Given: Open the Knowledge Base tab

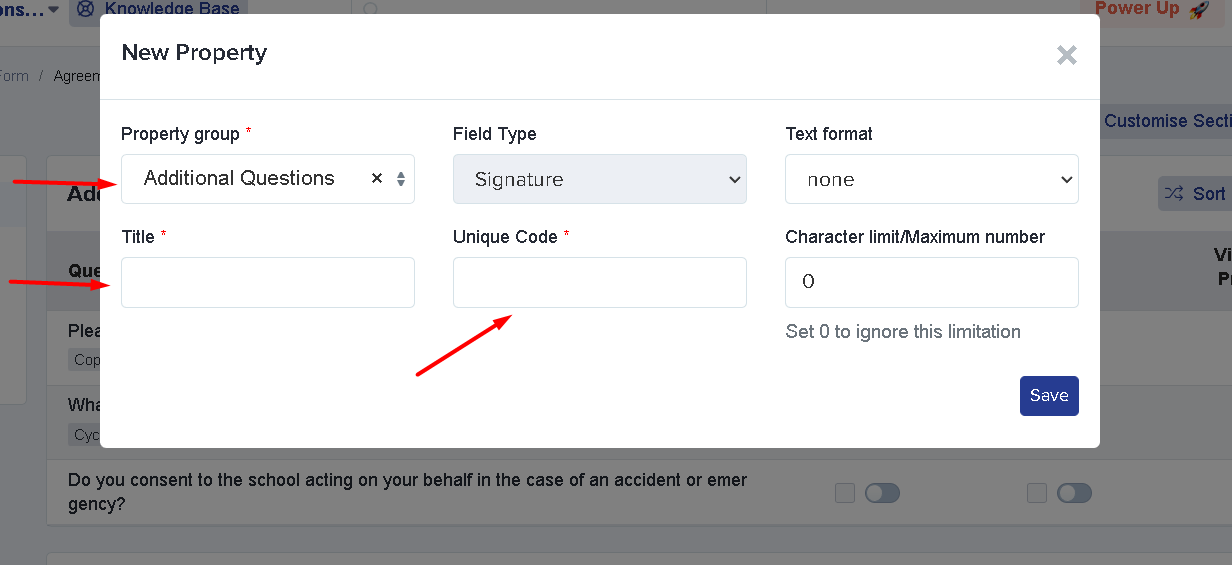Looking at the screenshot, I should [x=158, y=9].
